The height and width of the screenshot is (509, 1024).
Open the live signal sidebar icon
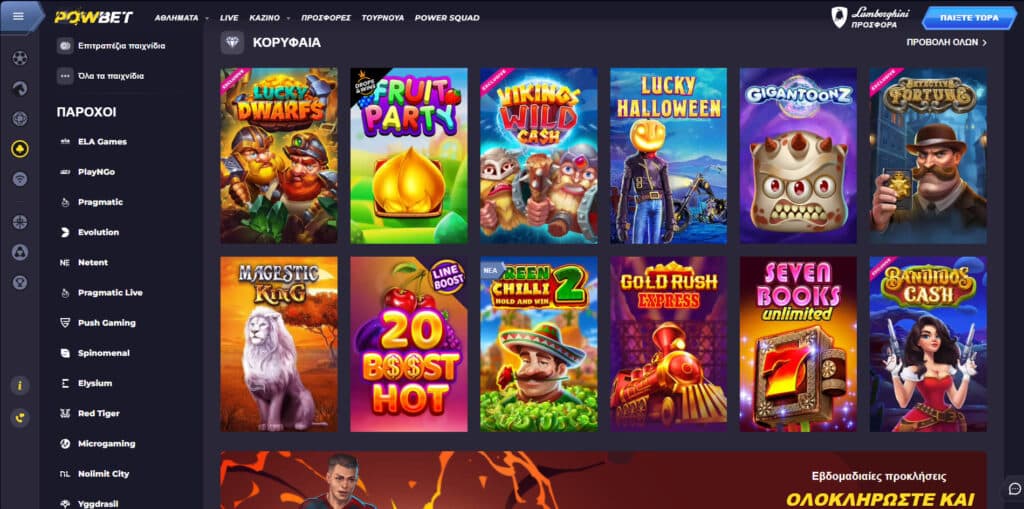coord(20,178)
